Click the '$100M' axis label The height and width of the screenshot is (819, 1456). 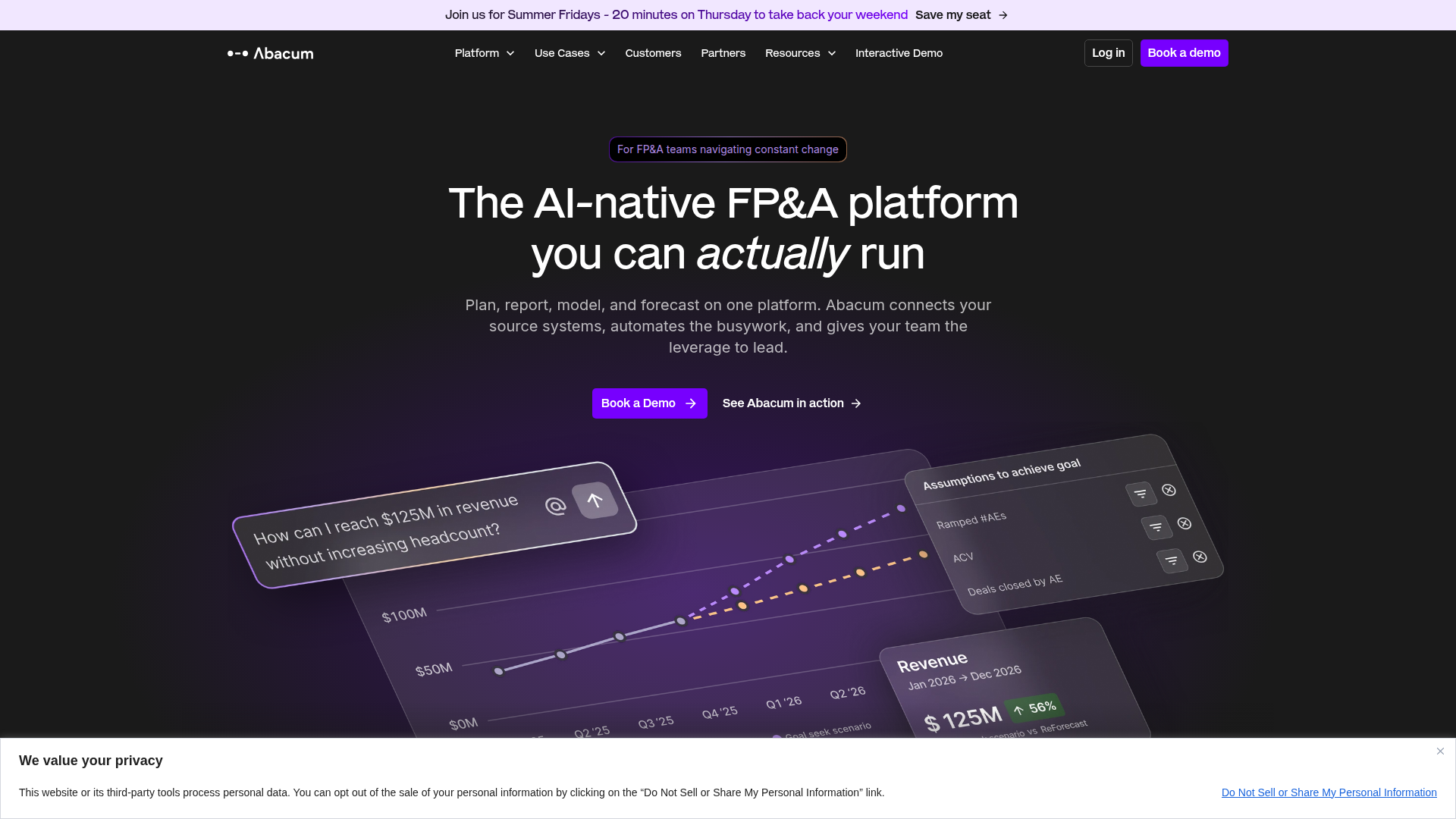[x=404, y=615]
